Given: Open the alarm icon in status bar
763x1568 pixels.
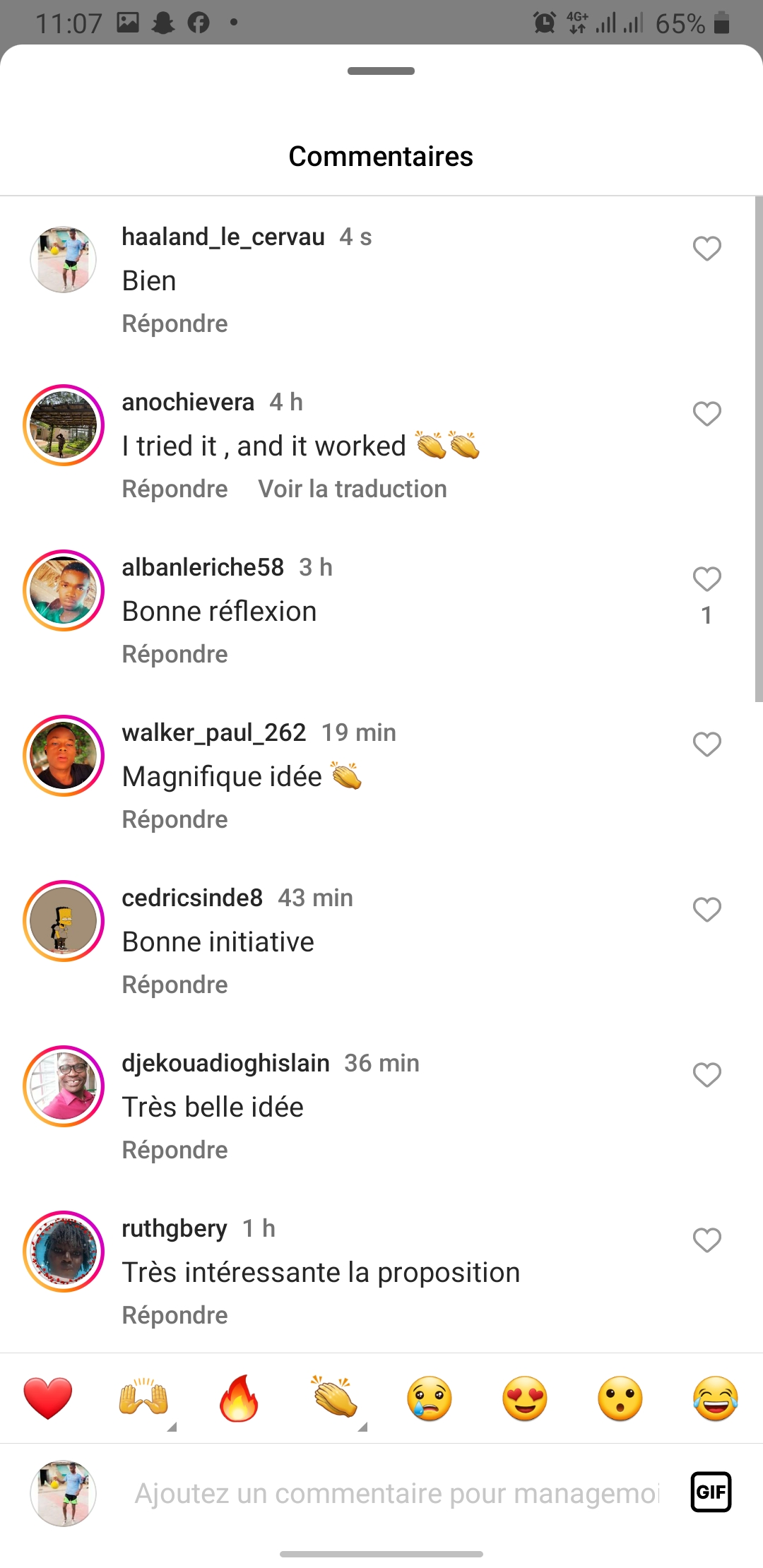Looking at the screenshot, I should [x=544, y=23].
